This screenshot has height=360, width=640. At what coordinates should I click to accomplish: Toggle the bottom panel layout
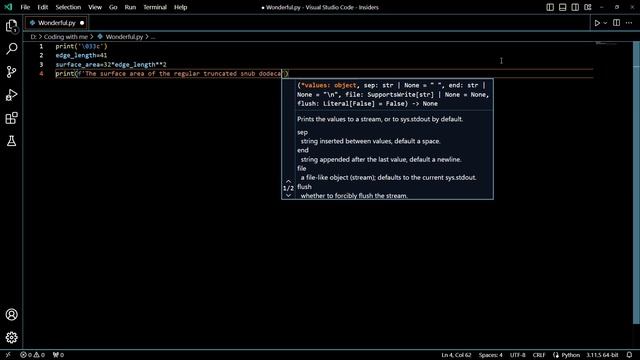562,7
